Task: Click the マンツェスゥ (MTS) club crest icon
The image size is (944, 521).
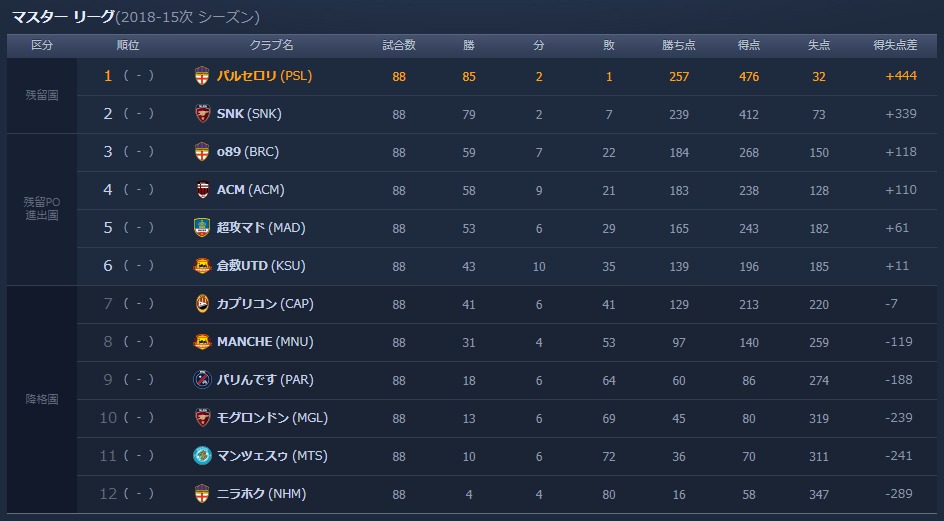Action: tap(202, 455)
